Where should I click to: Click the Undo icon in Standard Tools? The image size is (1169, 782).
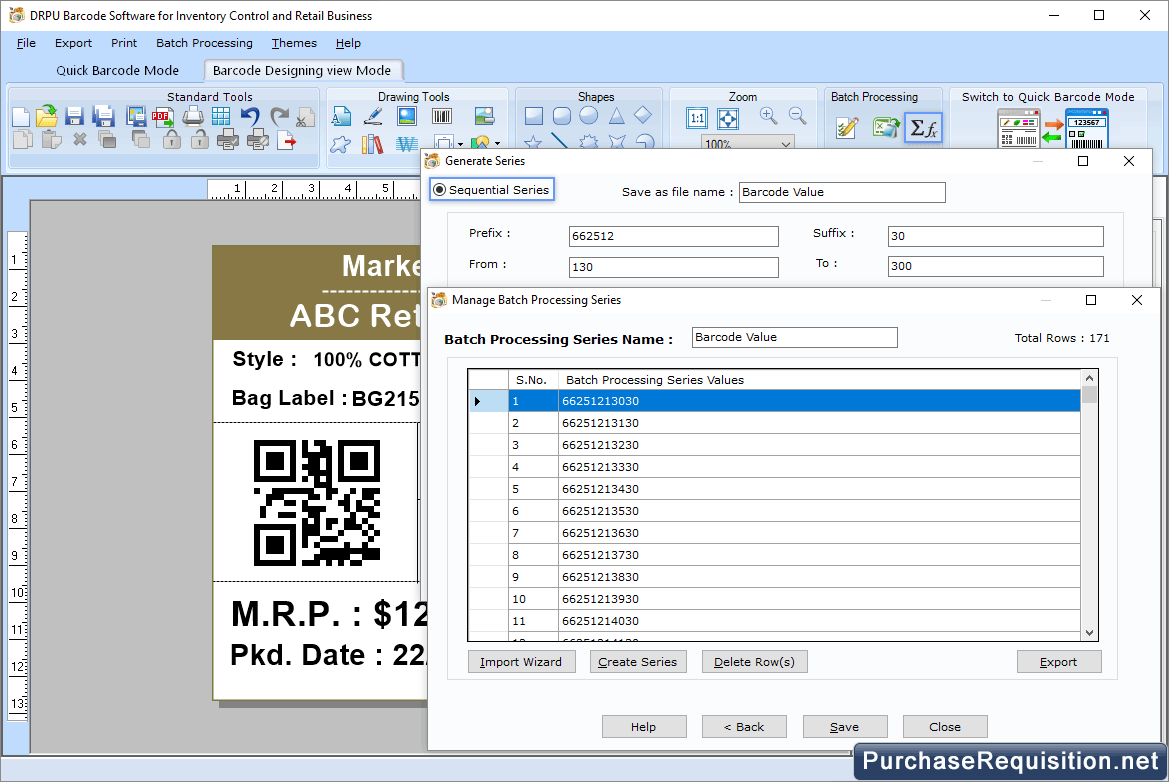[x=248, y=117]
